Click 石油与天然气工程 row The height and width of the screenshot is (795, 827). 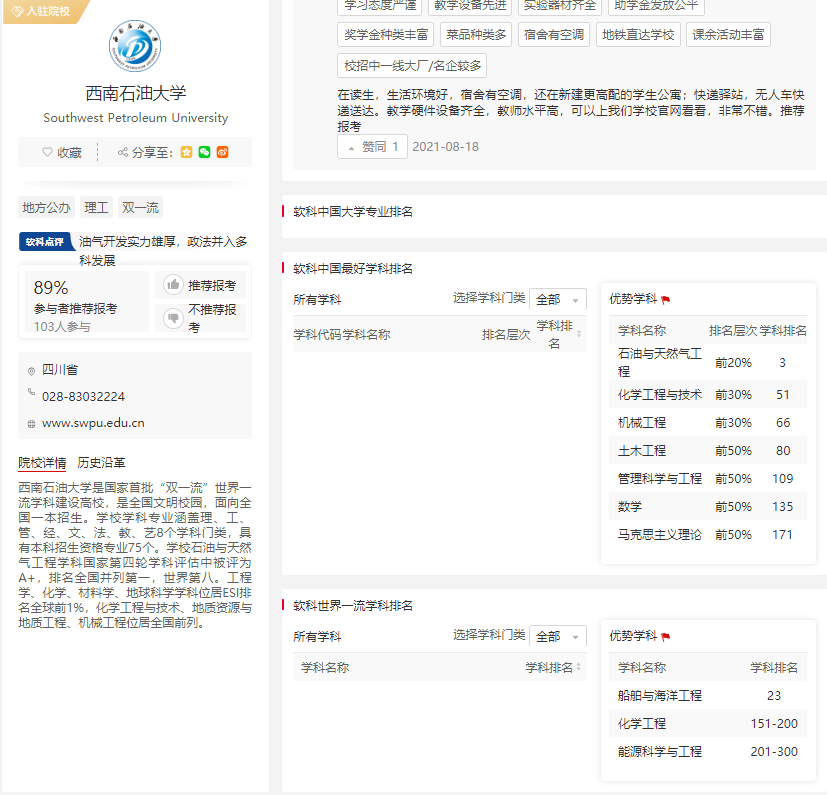(x=708, y=362)
